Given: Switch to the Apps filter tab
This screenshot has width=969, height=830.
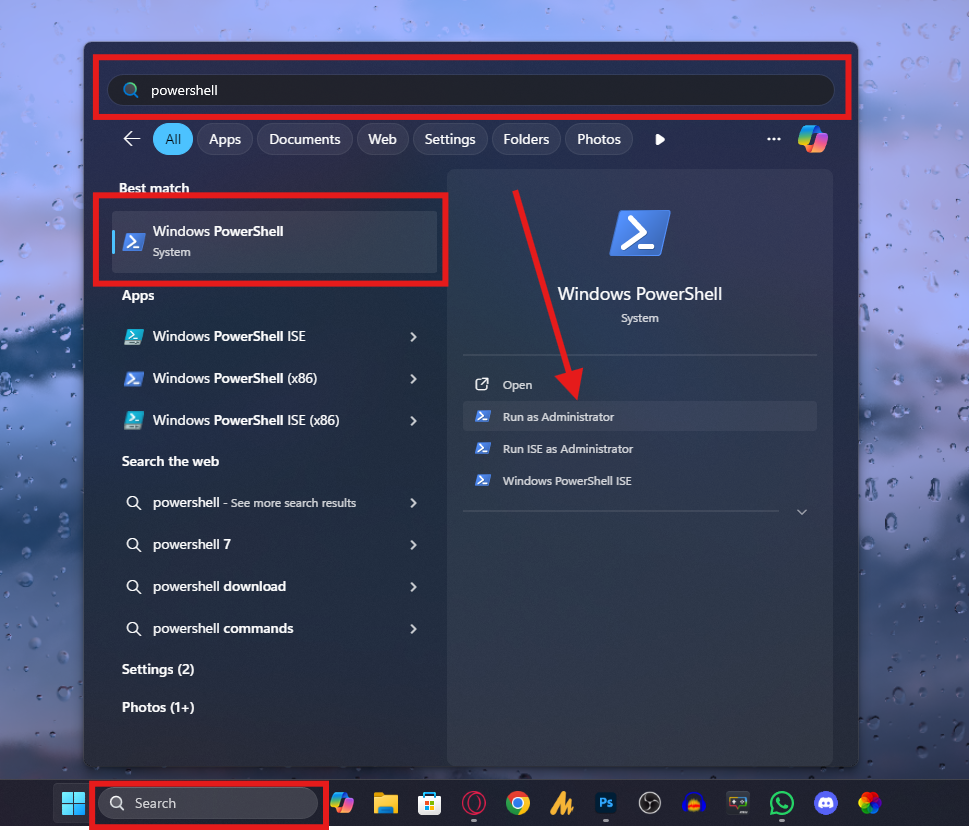Looking at the screenshot, I should click(x=225, y=139).
